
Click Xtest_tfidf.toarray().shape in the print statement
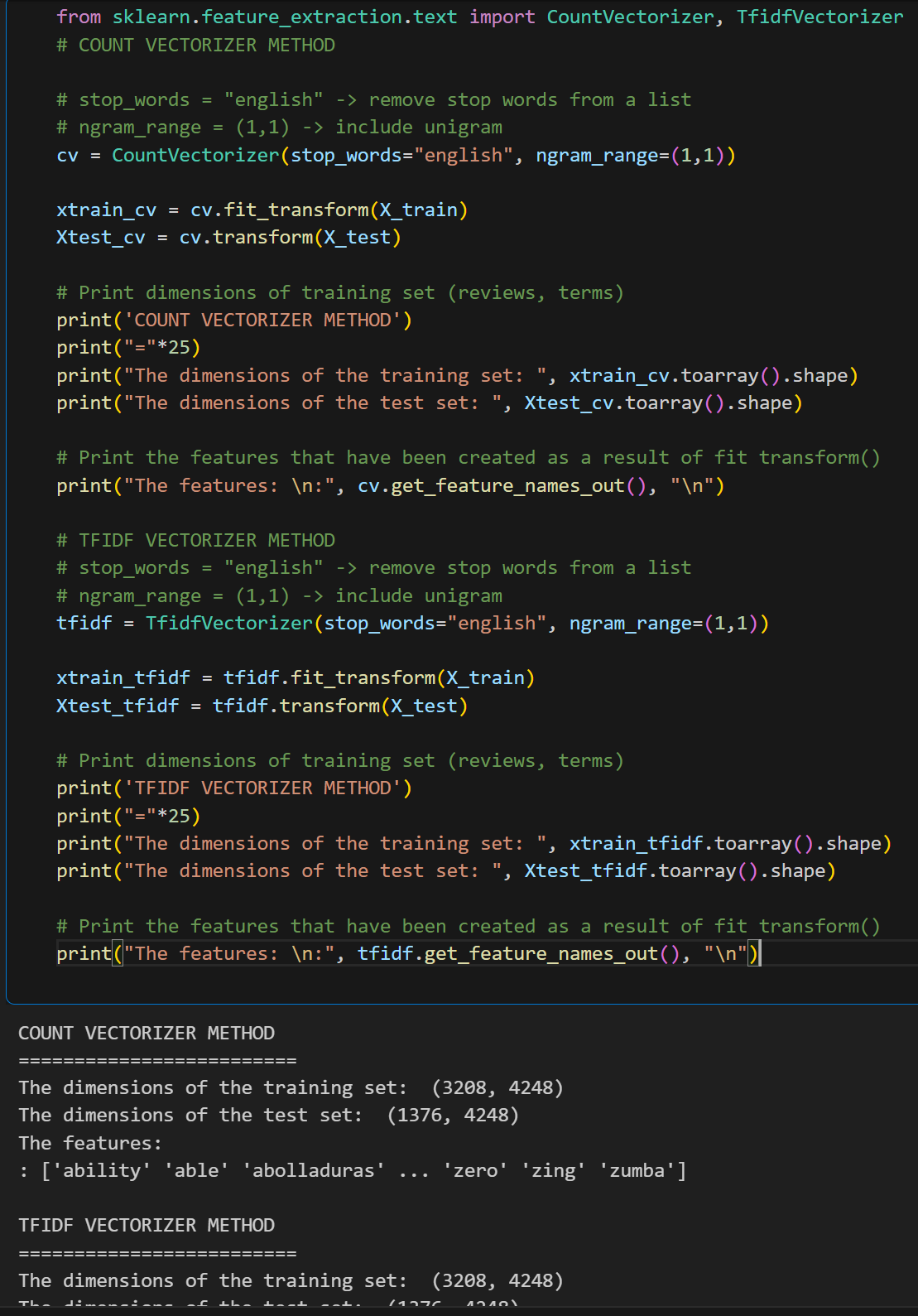tap(680, 870)
